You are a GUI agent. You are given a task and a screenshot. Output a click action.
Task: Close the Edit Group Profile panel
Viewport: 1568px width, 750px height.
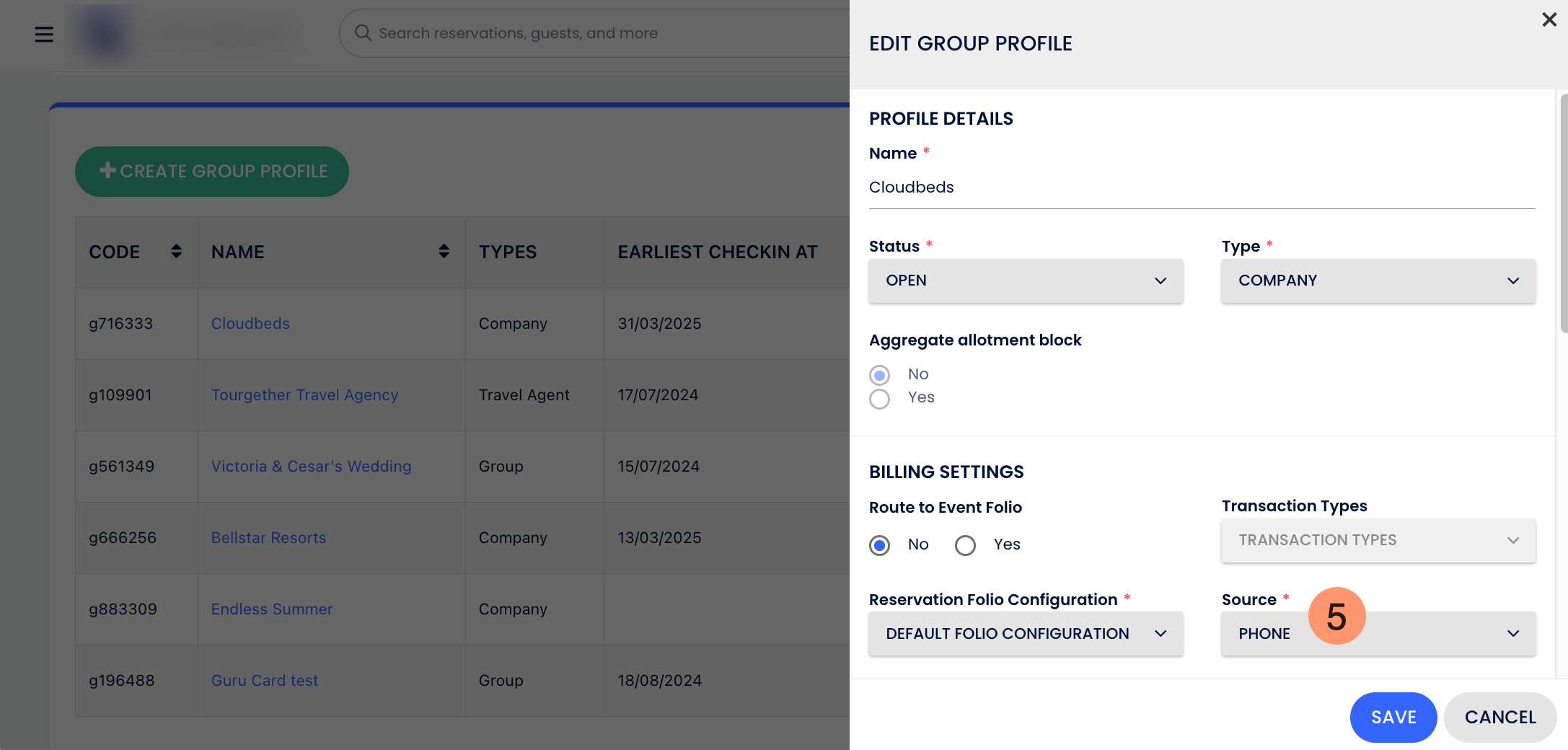[x=1549, y=19]
